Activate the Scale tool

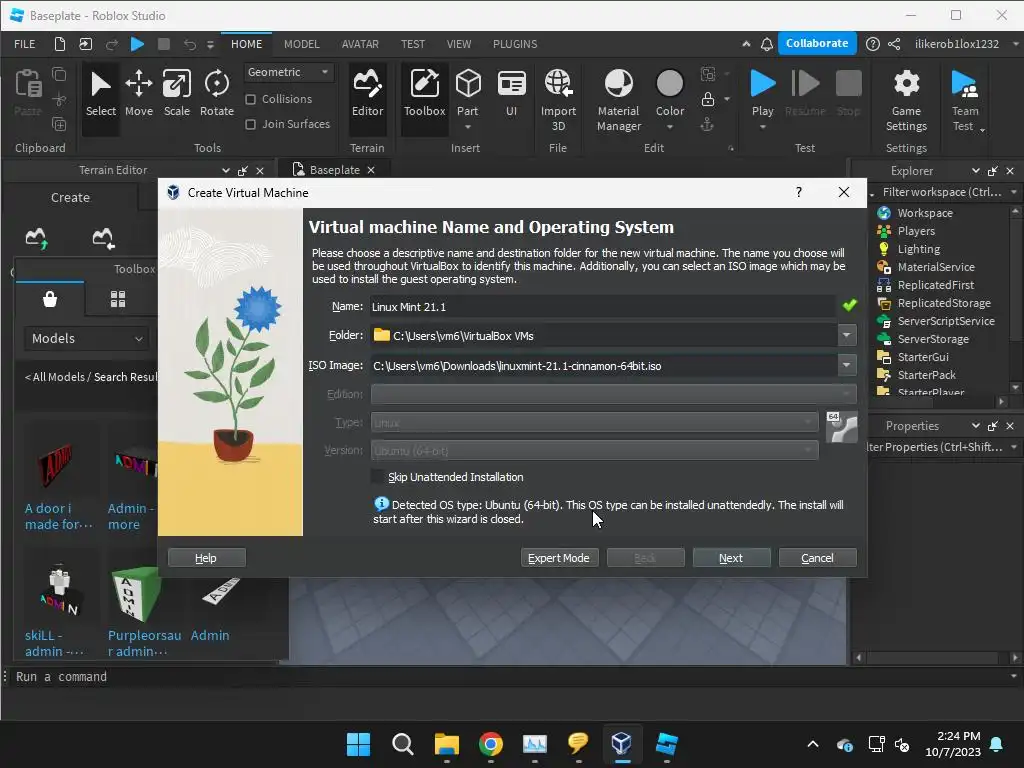[176, 93]
